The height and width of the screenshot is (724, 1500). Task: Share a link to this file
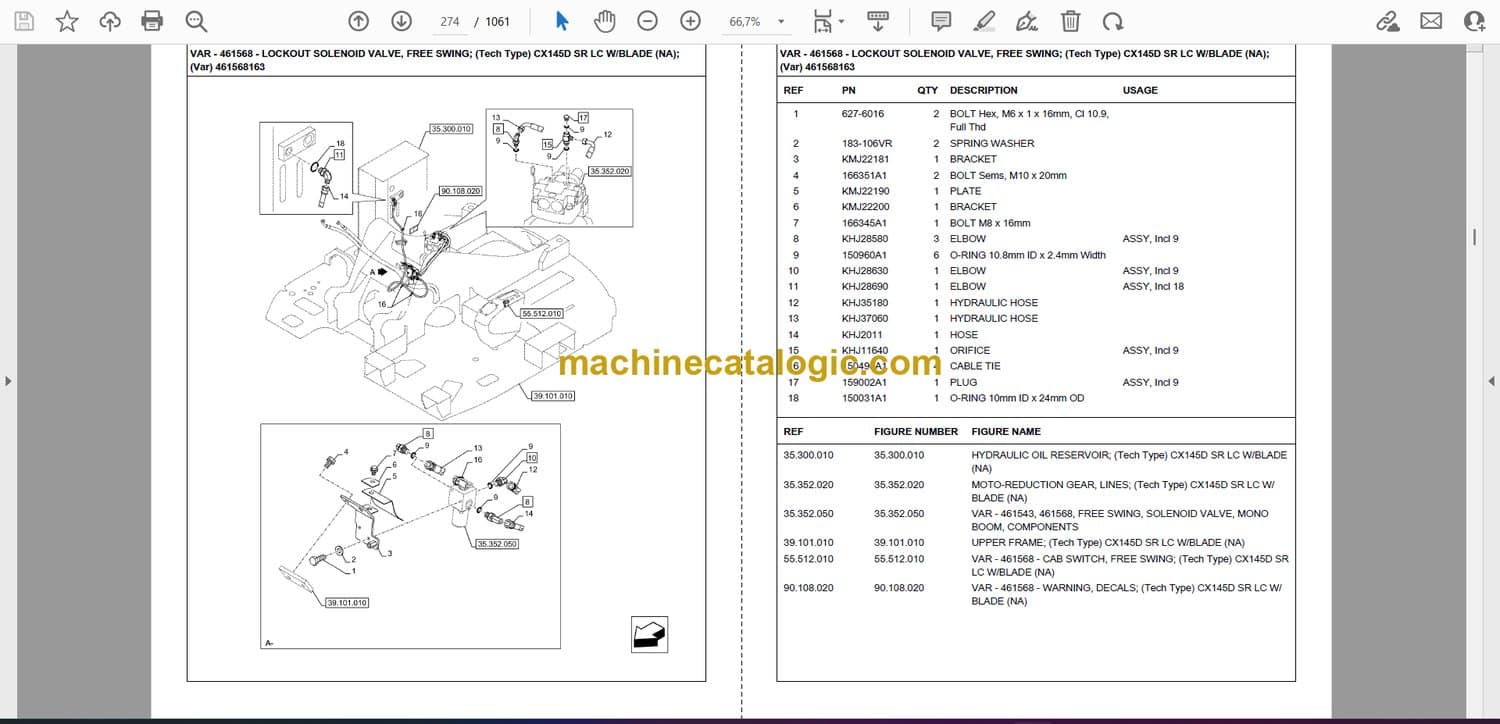coord(1388,21)
